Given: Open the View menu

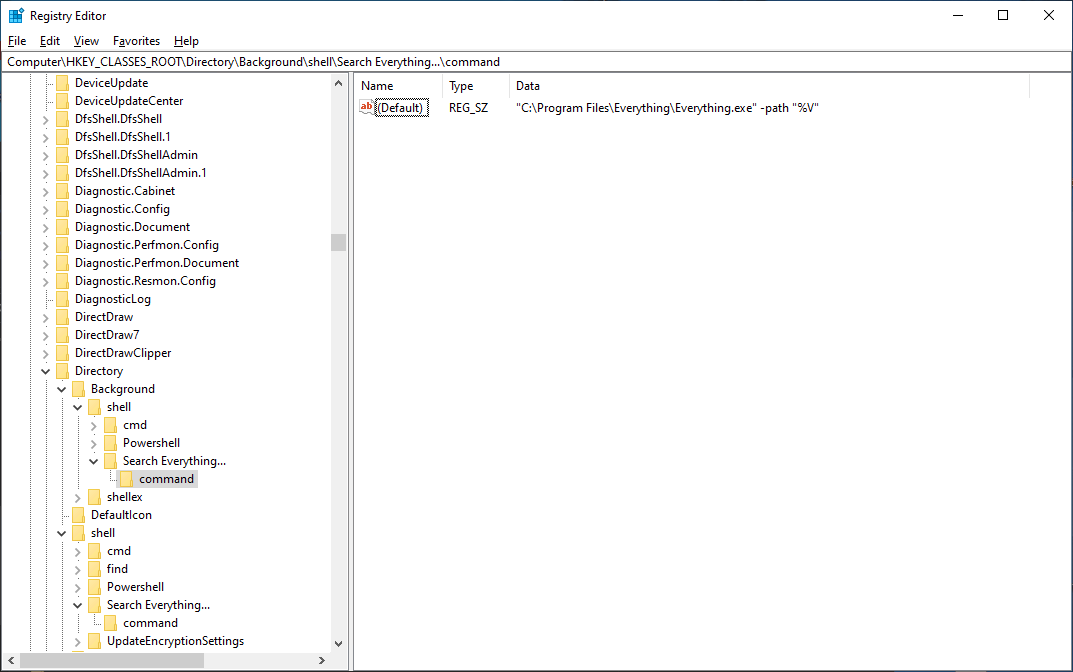Looking at the screenshot, I should click(85, 41).
